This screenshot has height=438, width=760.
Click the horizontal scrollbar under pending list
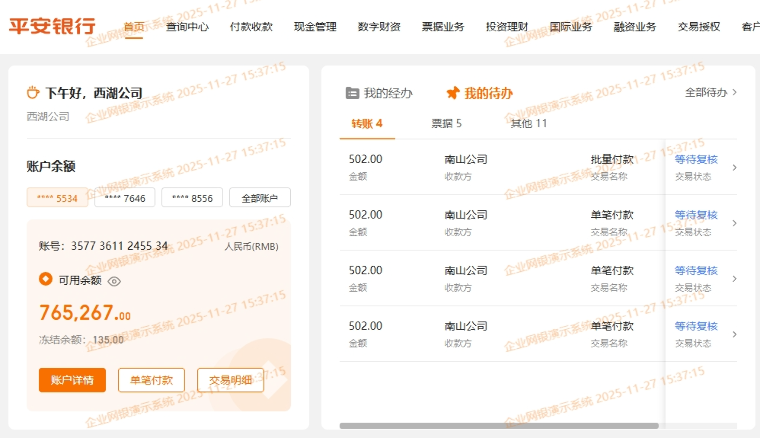[499, 426]
